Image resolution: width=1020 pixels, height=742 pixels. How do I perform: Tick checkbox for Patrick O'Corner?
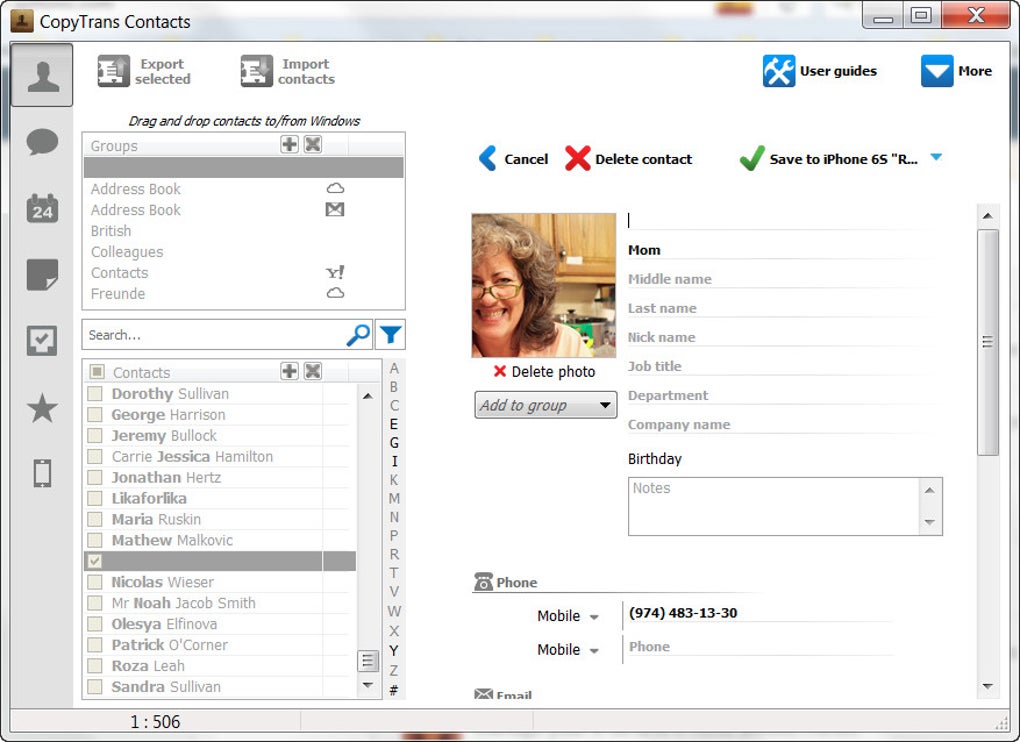(95, 644)
